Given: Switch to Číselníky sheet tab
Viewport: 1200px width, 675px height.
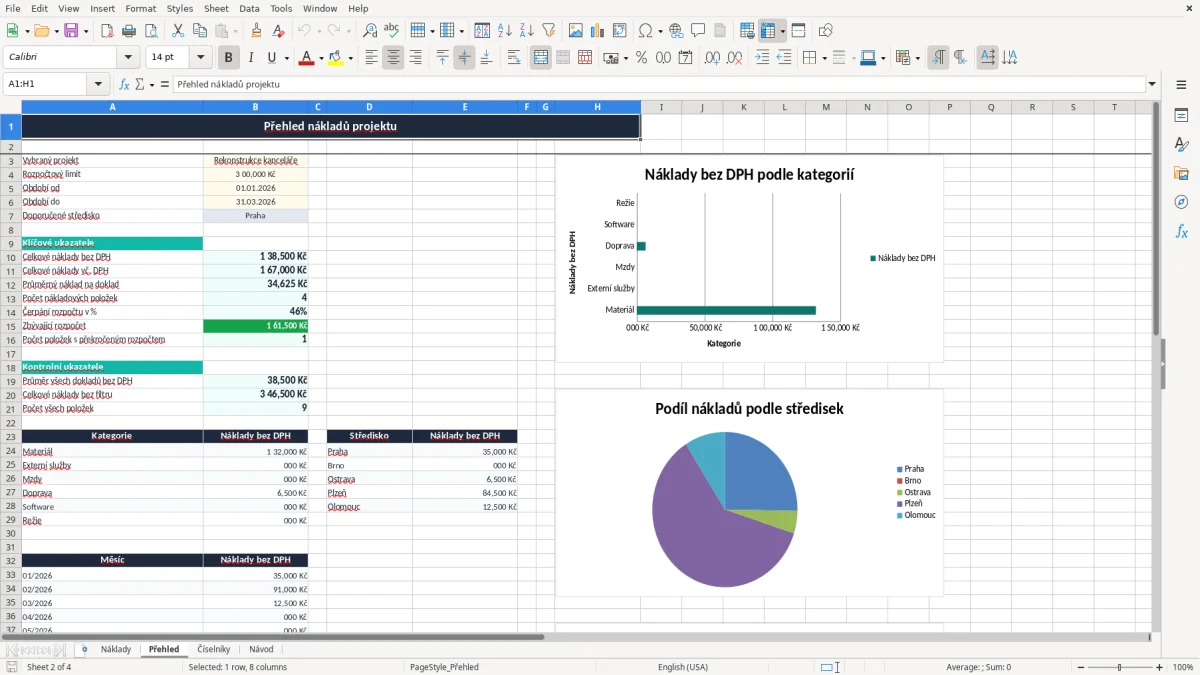Looking at the screenshot, I should click(x=214, y=649).
